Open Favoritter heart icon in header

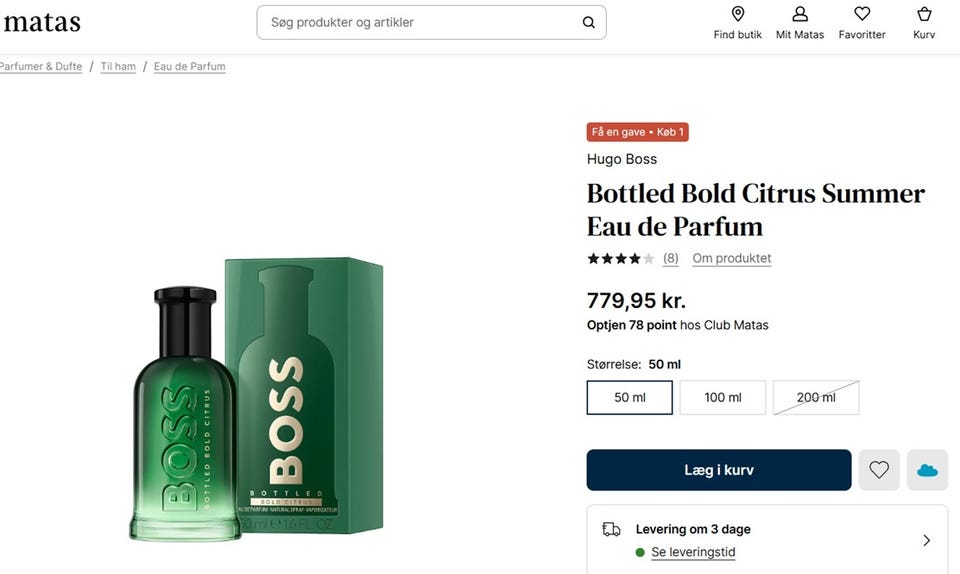(x=862, y=14)
